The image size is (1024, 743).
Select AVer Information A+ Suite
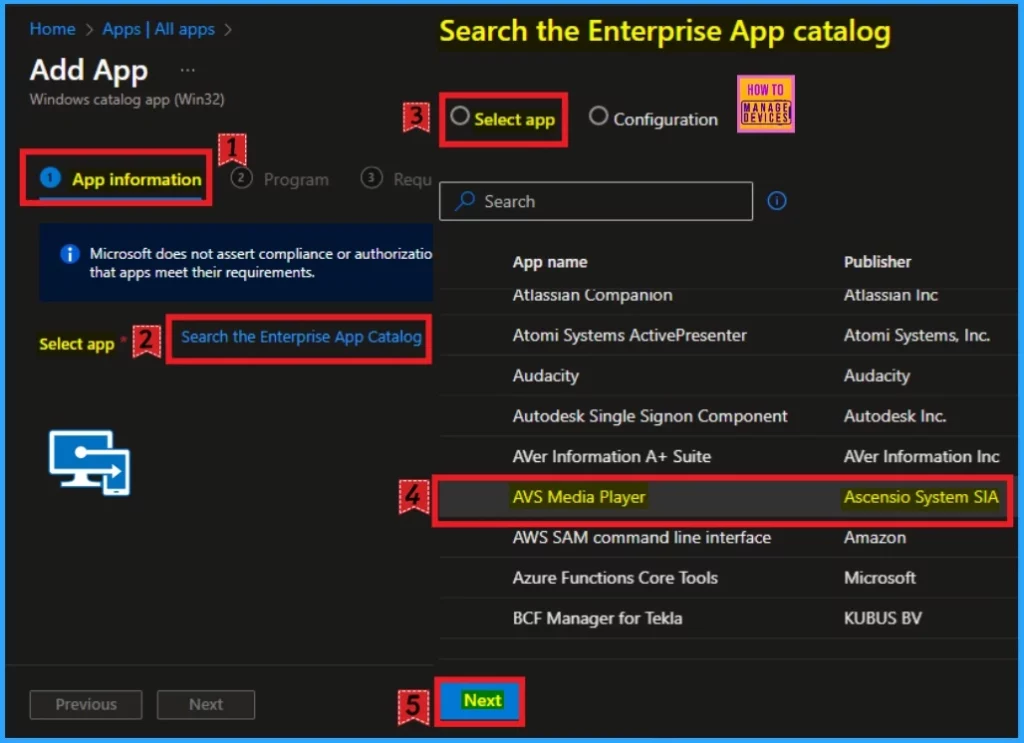[x=612, y=456]
